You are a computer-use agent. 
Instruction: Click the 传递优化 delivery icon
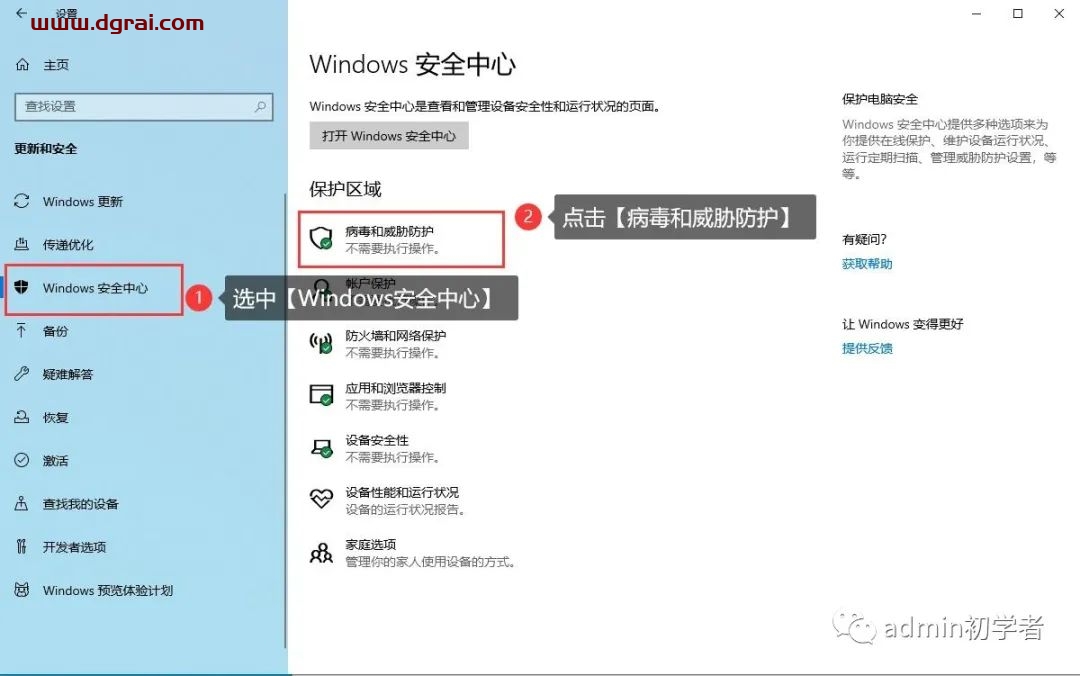[x=21, y=244]
